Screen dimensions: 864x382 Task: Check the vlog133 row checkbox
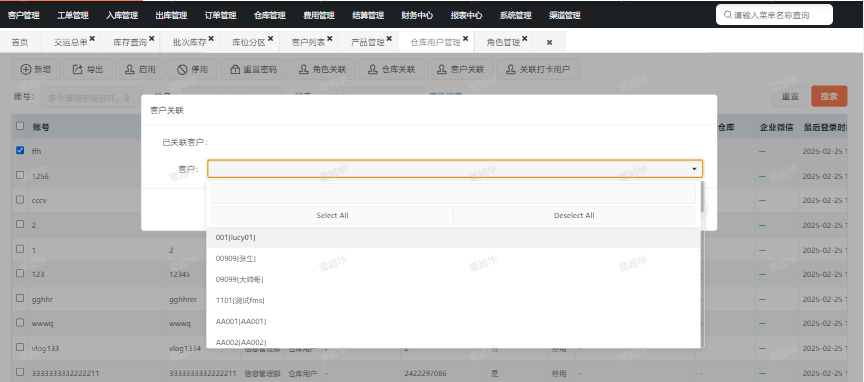point(20,347)
